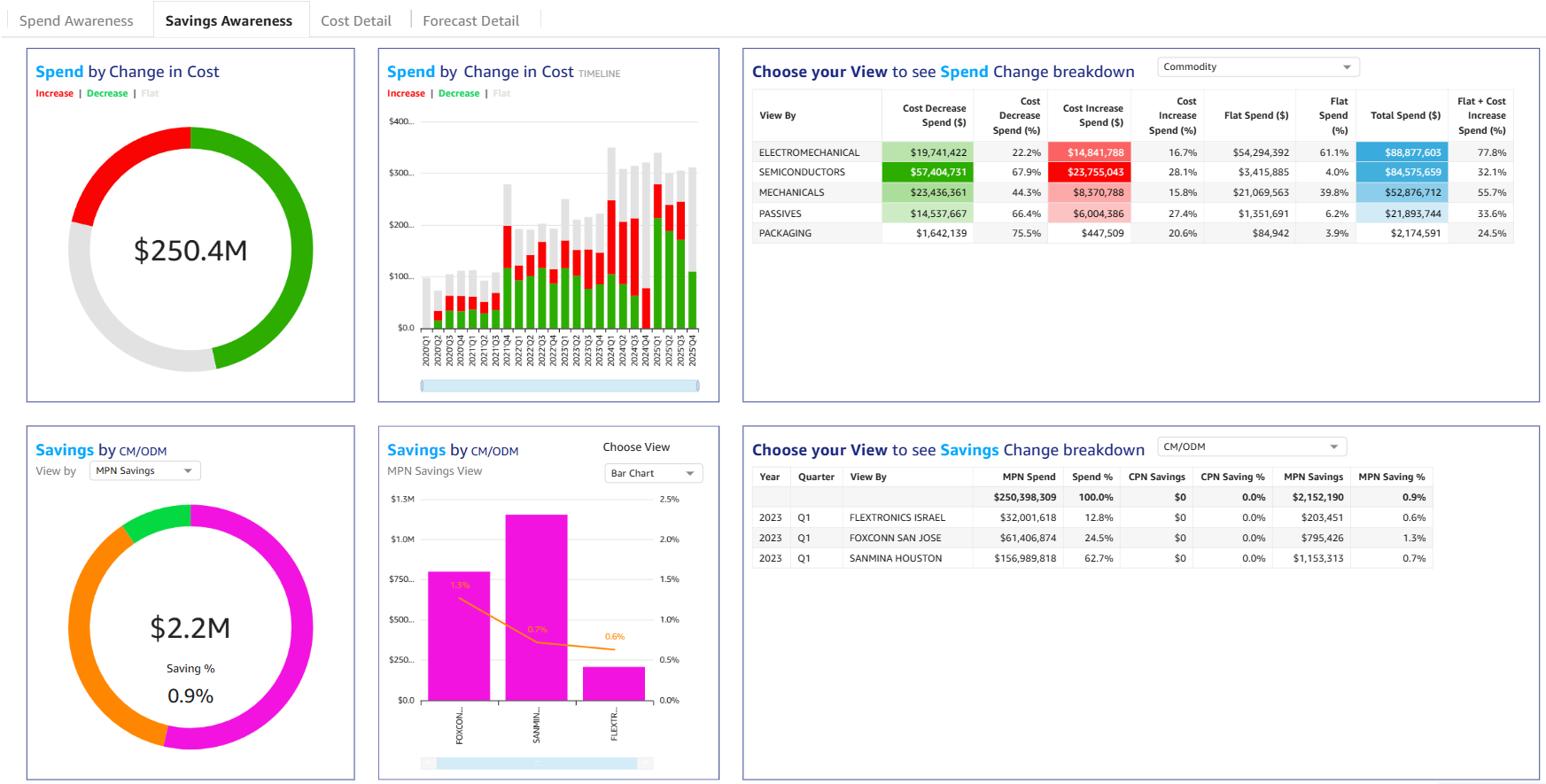
Task: Switch to the Spend Awareness tab
Action: pos(76,20)
